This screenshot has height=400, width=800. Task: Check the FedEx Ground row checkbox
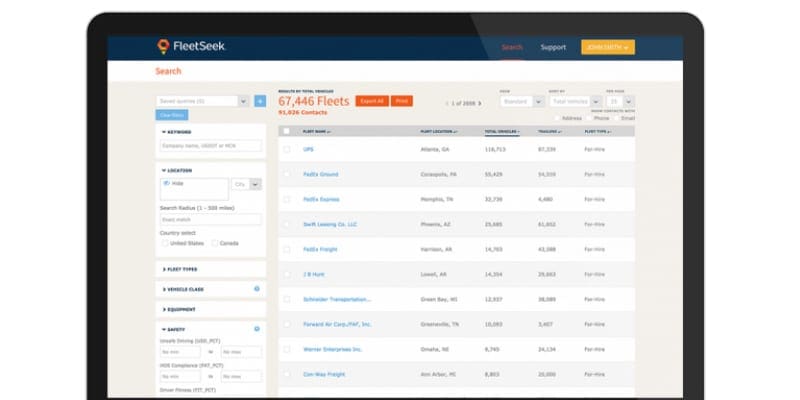tap(286, 174)
